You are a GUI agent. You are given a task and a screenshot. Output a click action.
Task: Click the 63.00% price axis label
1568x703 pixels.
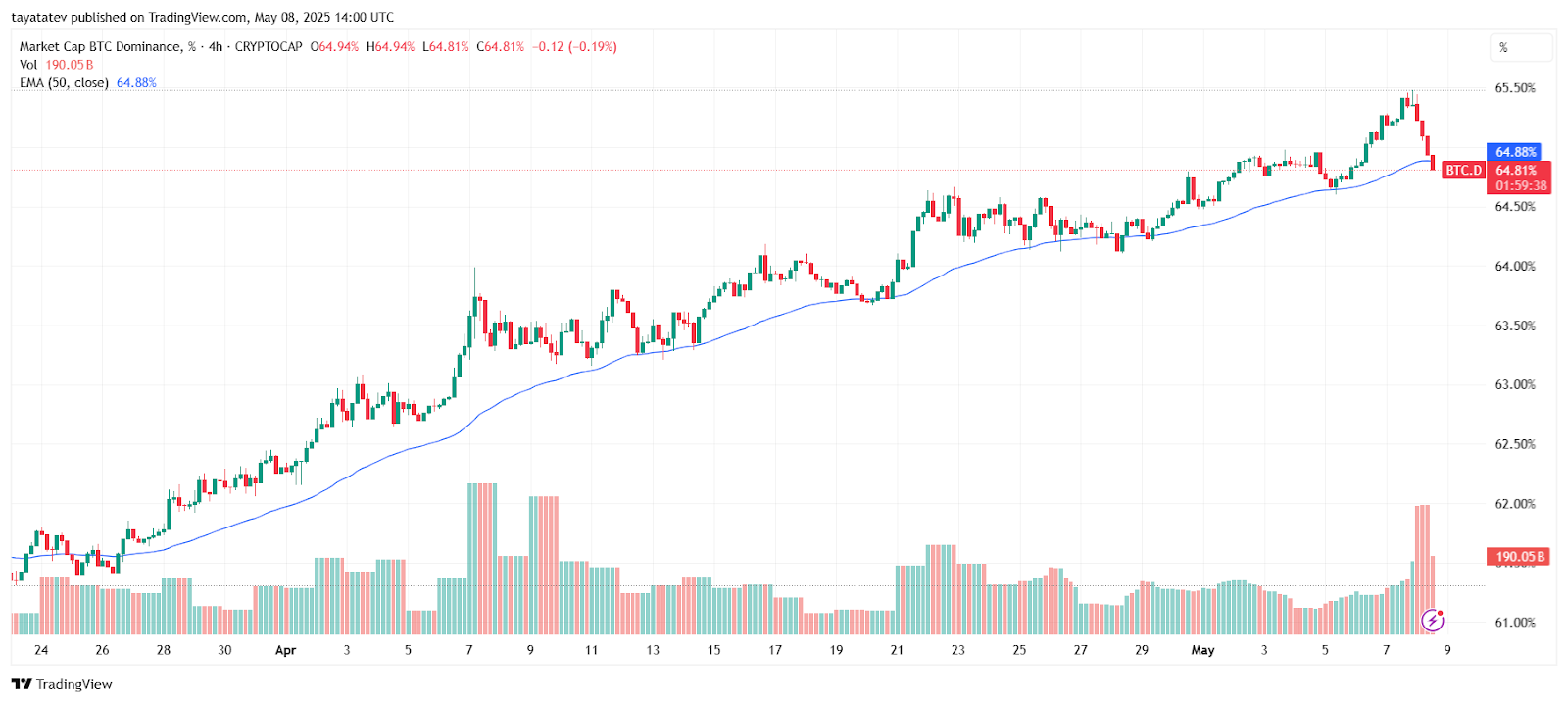pos(1514,384)
